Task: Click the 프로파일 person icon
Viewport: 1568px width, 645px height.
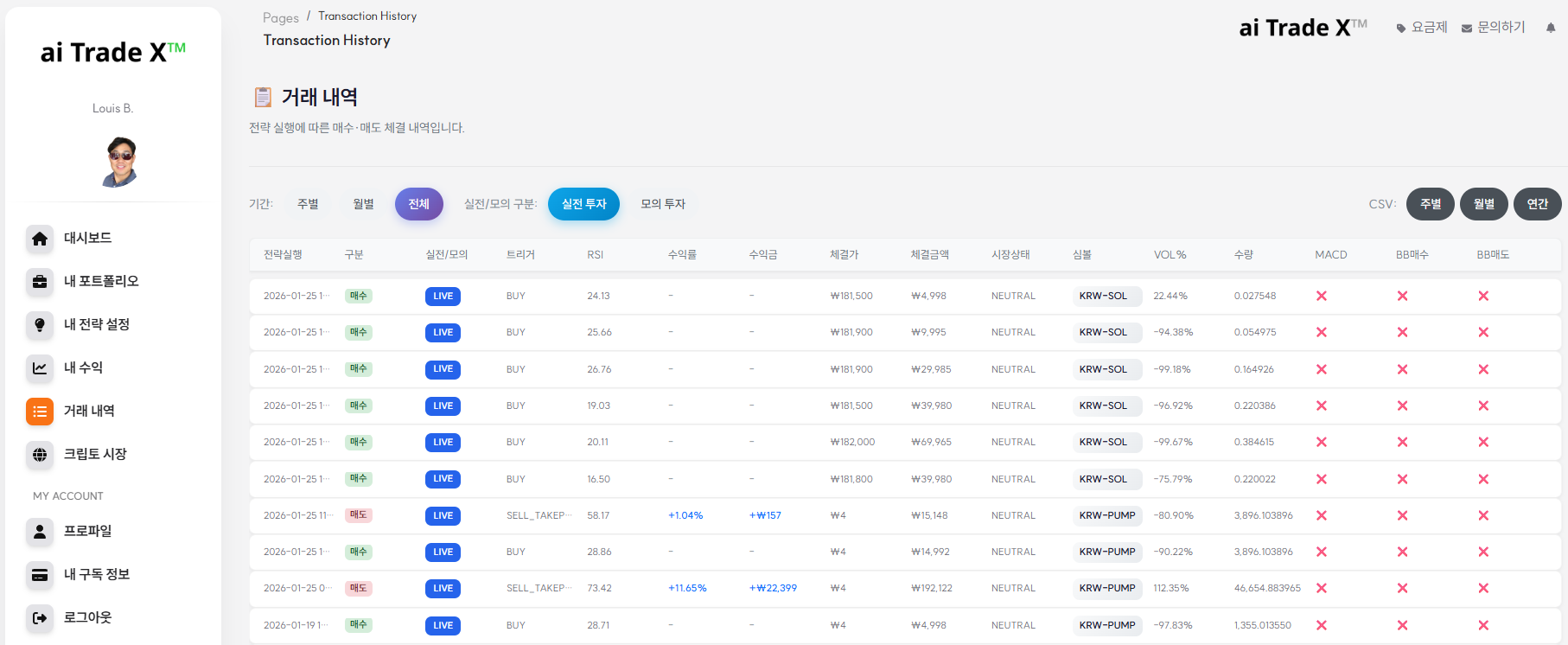Action: coord(40,532)
